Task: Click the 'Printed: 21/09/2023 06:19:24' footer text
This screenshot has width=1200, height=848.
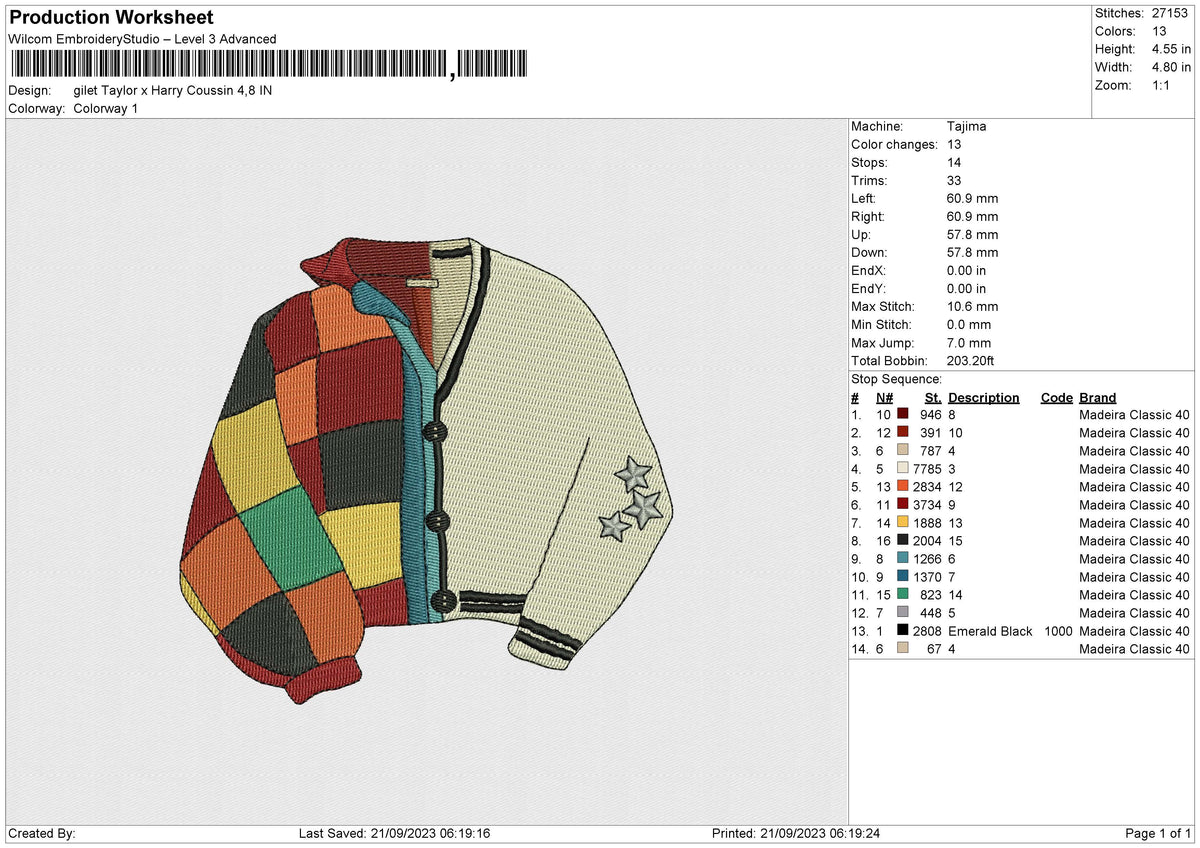Action: (796, 833)
